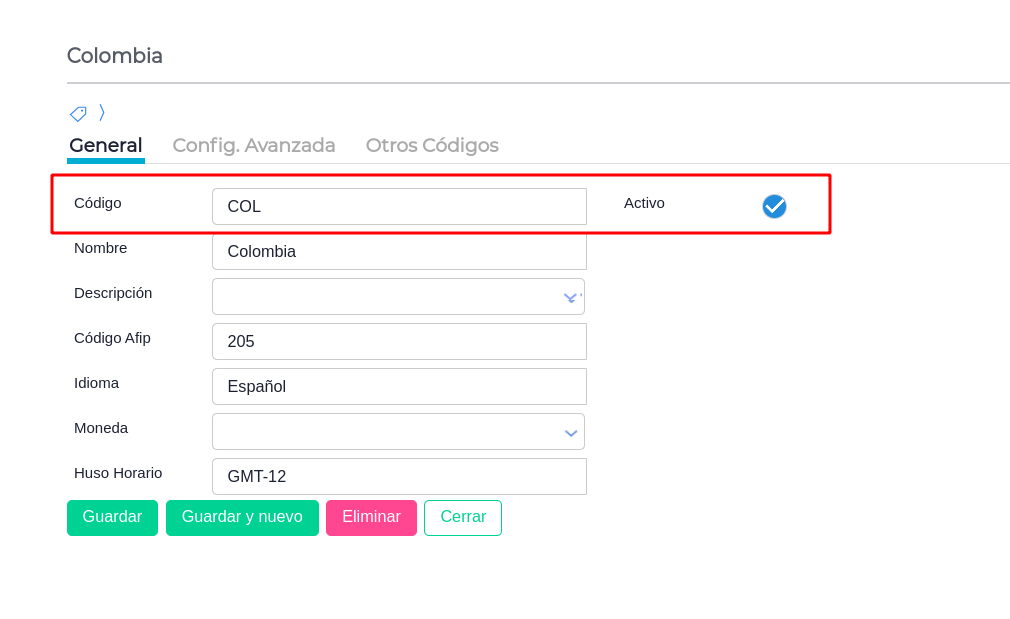1010x619 pixels.
Task: Click the Colombia page title
Action: tap(115, 56)
